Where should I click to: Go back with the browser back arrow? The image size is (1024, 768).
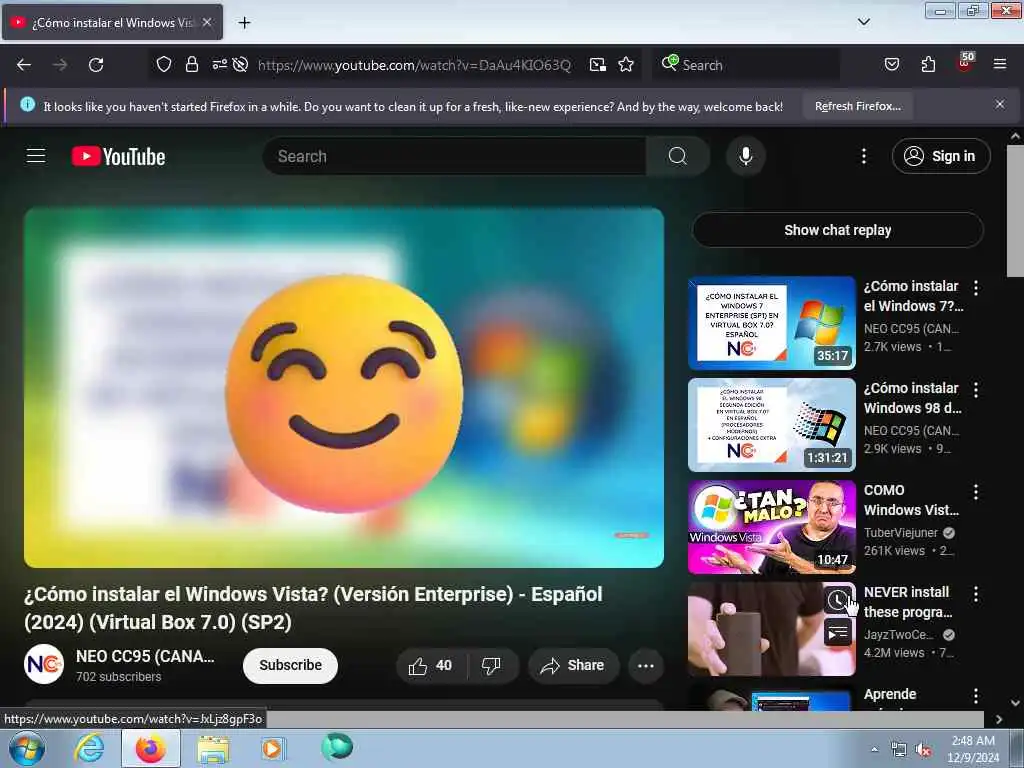click(x=24, y=65)
